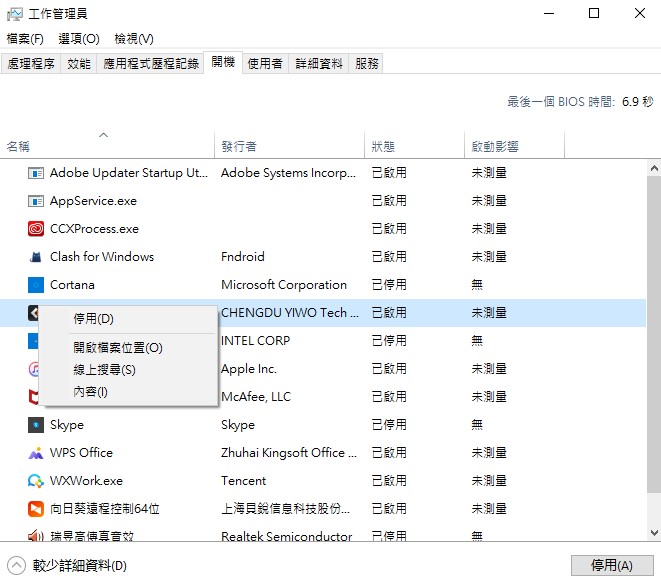
Task: Click the Zhuhai Kingsoft Office publisher cell
Action: tap(289, 453)
